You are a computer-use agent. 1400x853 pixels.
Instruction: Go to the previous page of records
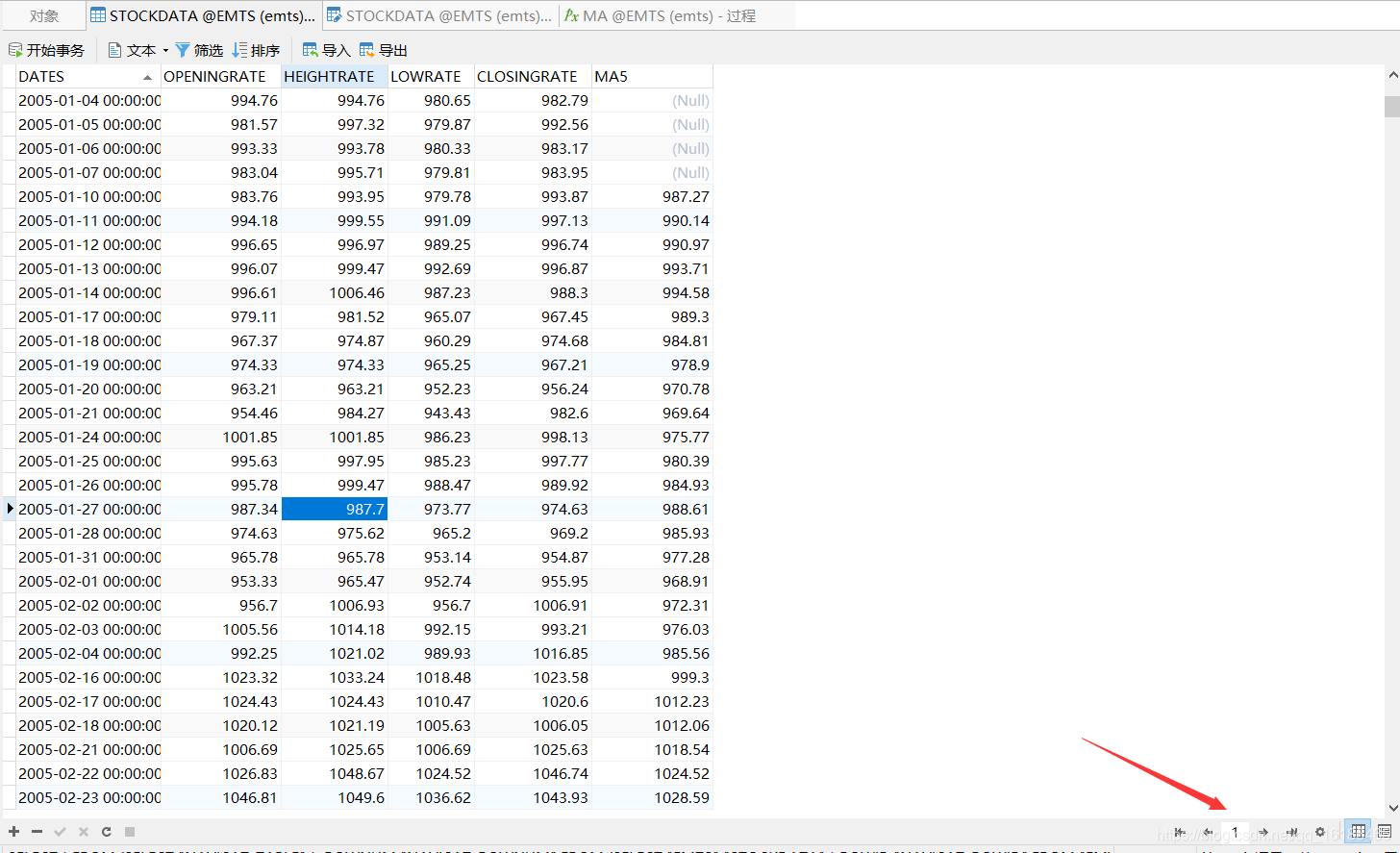pos(1208,832)
